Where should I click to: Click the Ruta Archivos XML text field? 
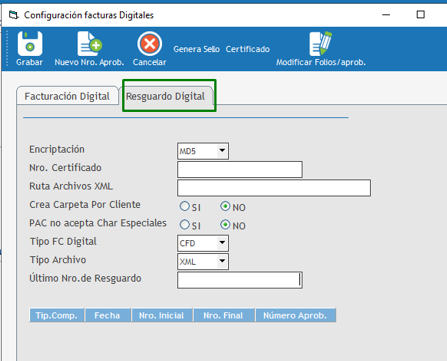(x=274, y=188)
